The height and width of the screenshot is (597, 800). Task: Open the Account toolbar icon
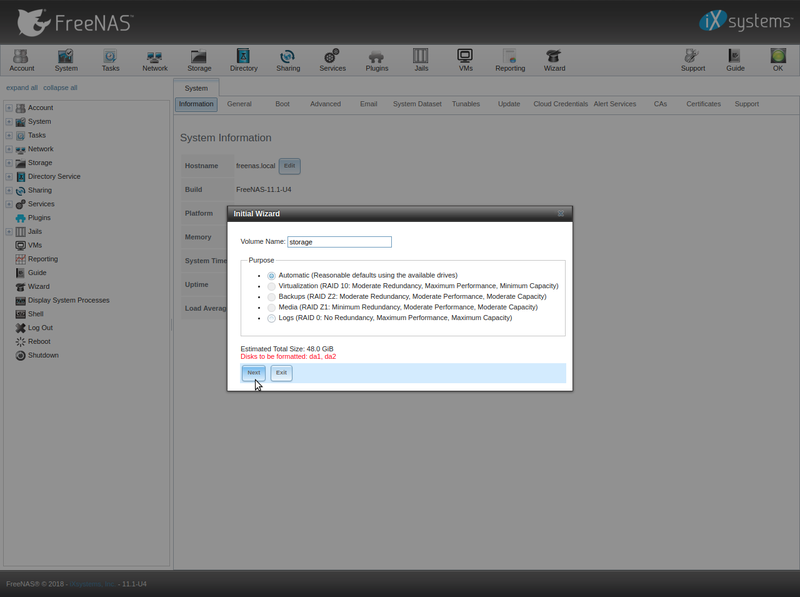(x=21, y=60)
